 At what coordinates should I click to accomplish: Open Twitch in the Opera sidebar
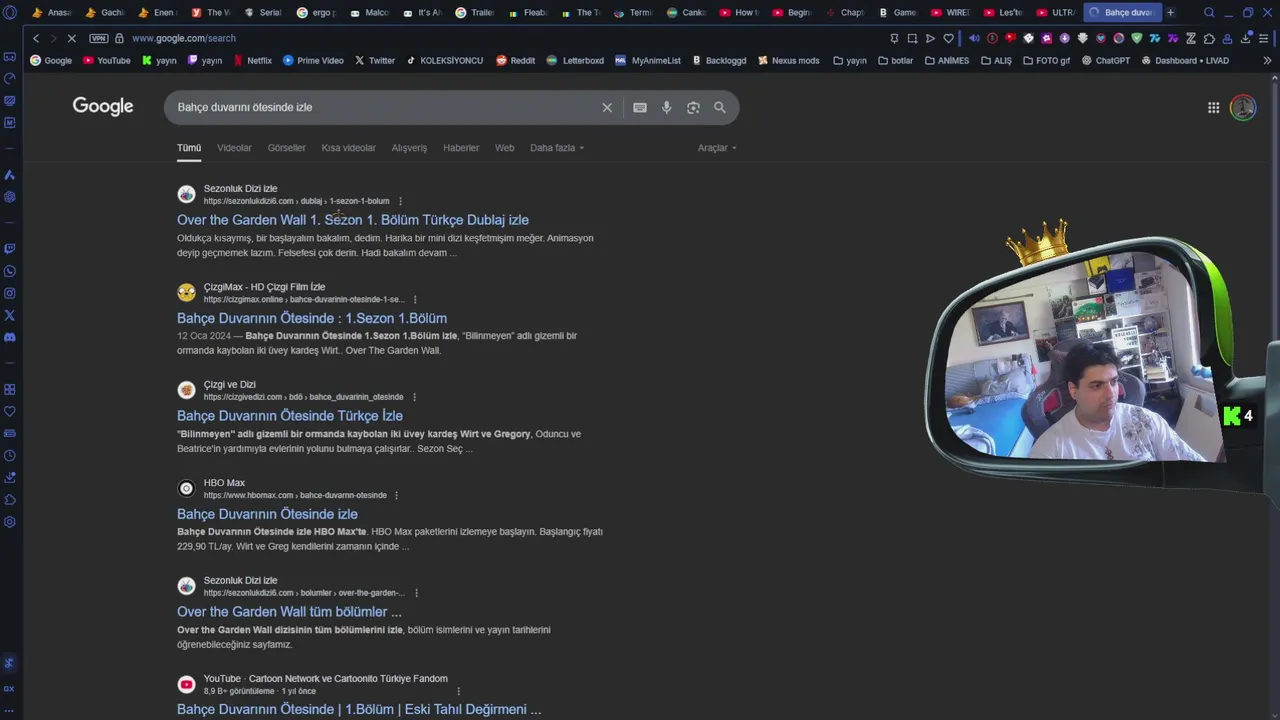[10, 249]
